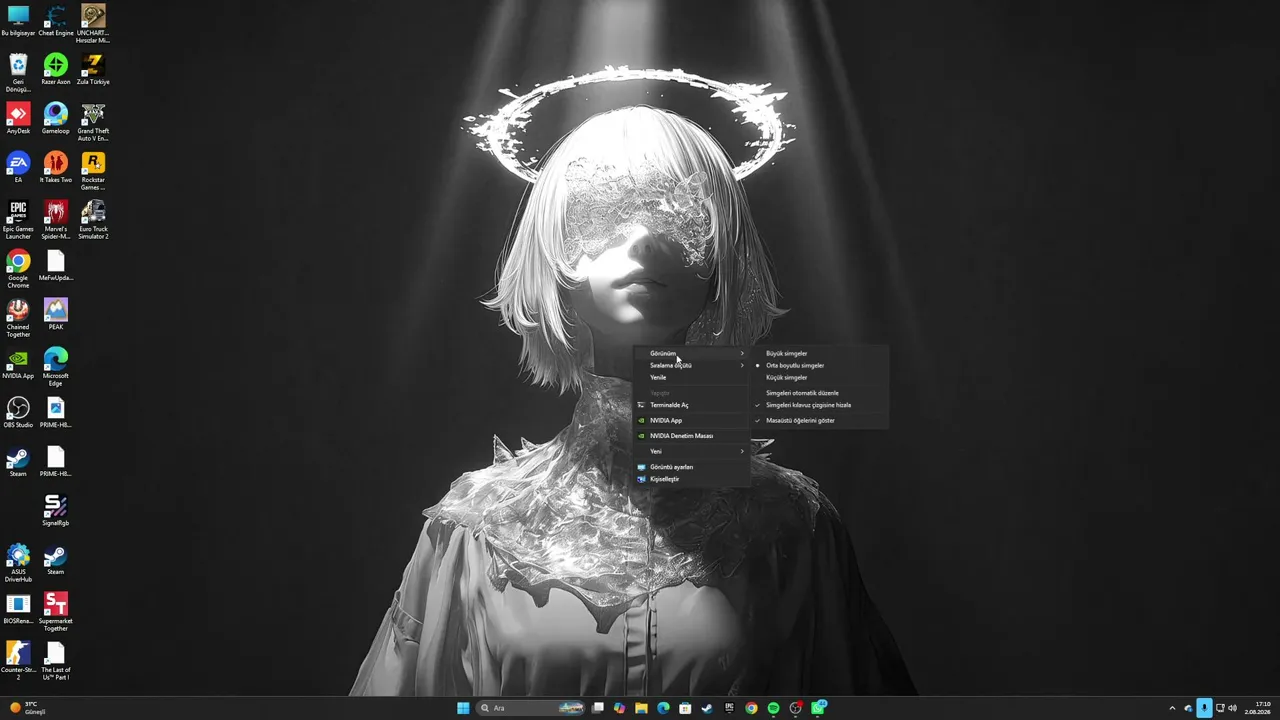1280x720 pixels.
Task: Select Euro Truck Simulator 2 shortcut
Action: point(93,220)
